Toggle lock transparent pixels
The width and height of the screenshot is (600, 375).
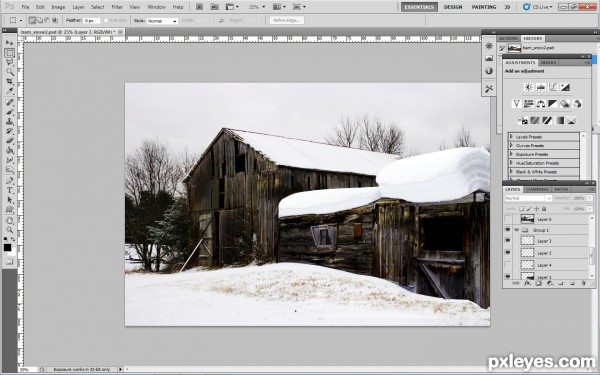coord(522,209)
